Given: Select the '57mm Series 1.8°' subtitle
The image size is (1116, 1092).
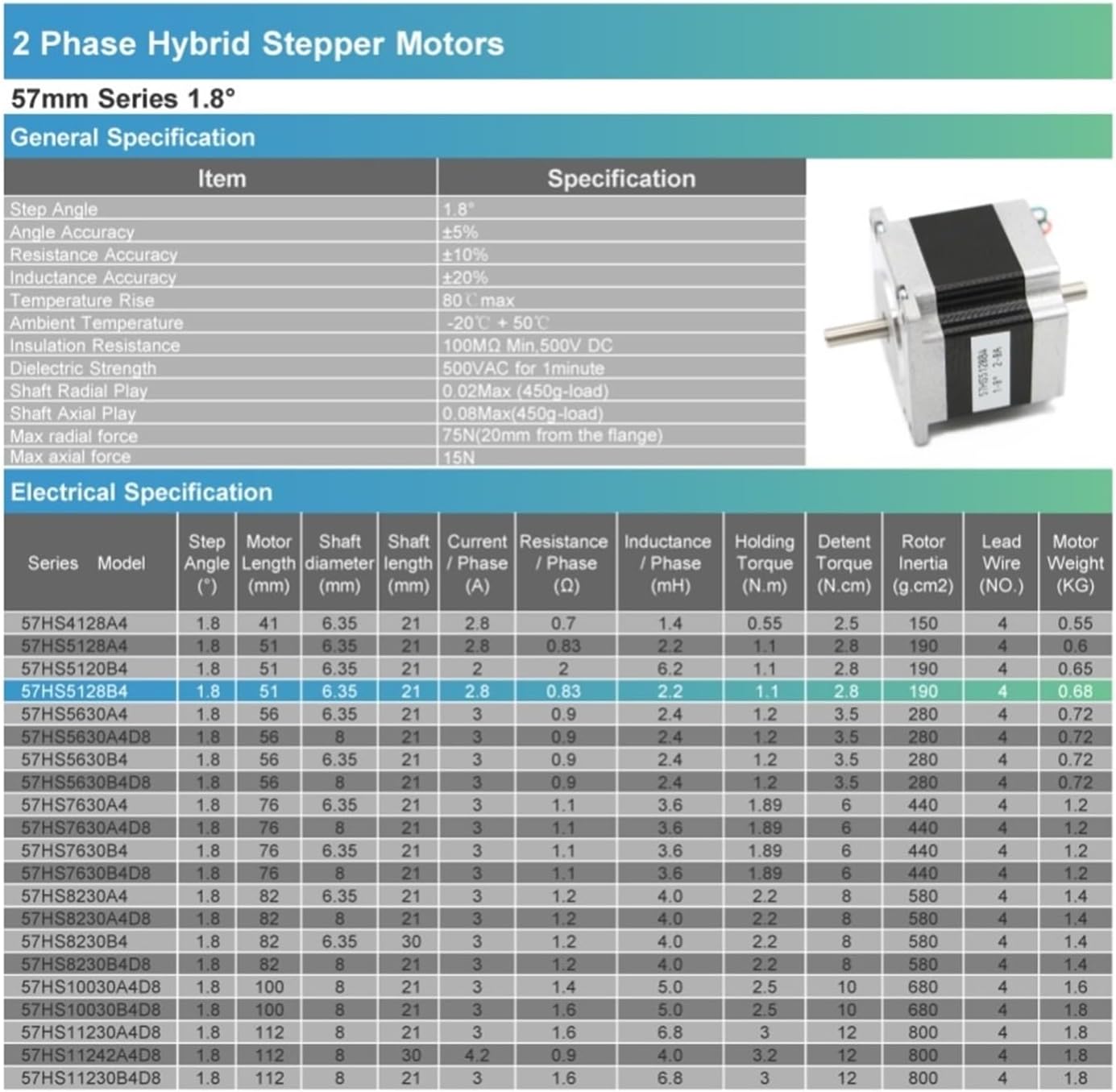Looking at the screenshot, I should [123, 98].
